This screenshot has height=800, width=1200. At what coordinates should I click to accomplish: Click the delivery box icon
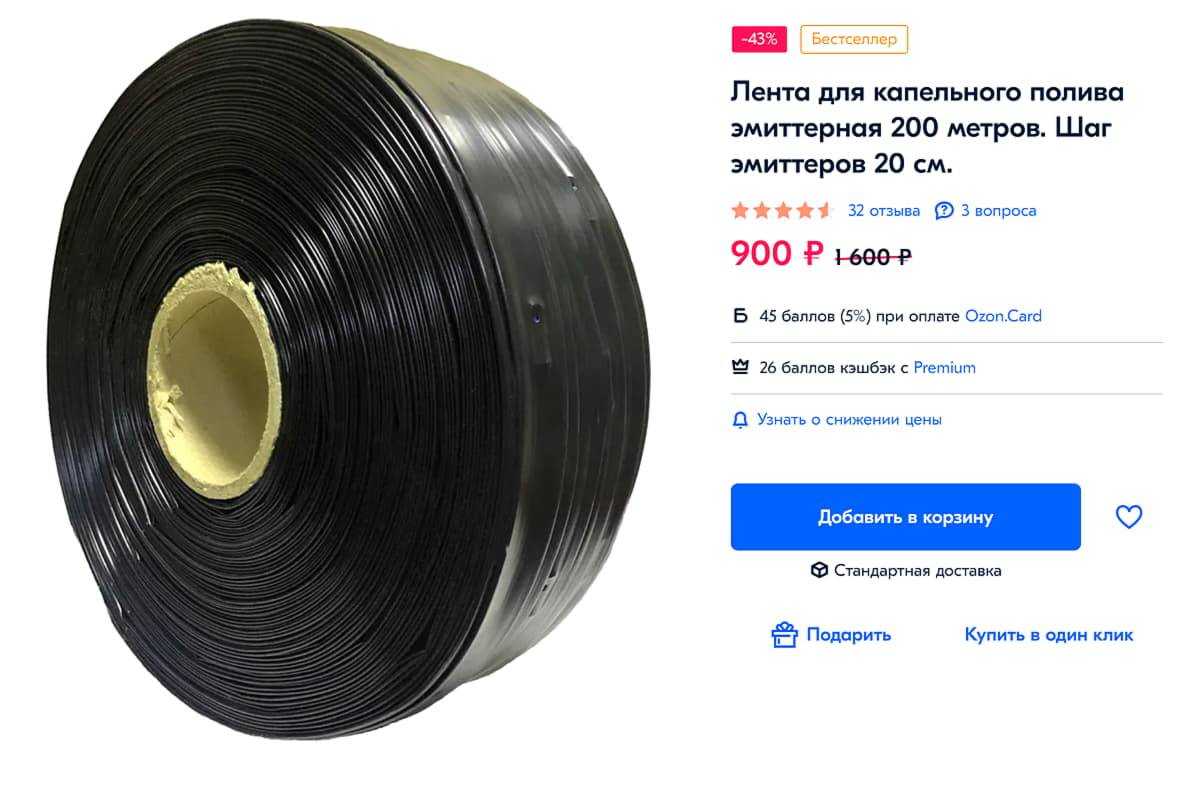(819, 570)
